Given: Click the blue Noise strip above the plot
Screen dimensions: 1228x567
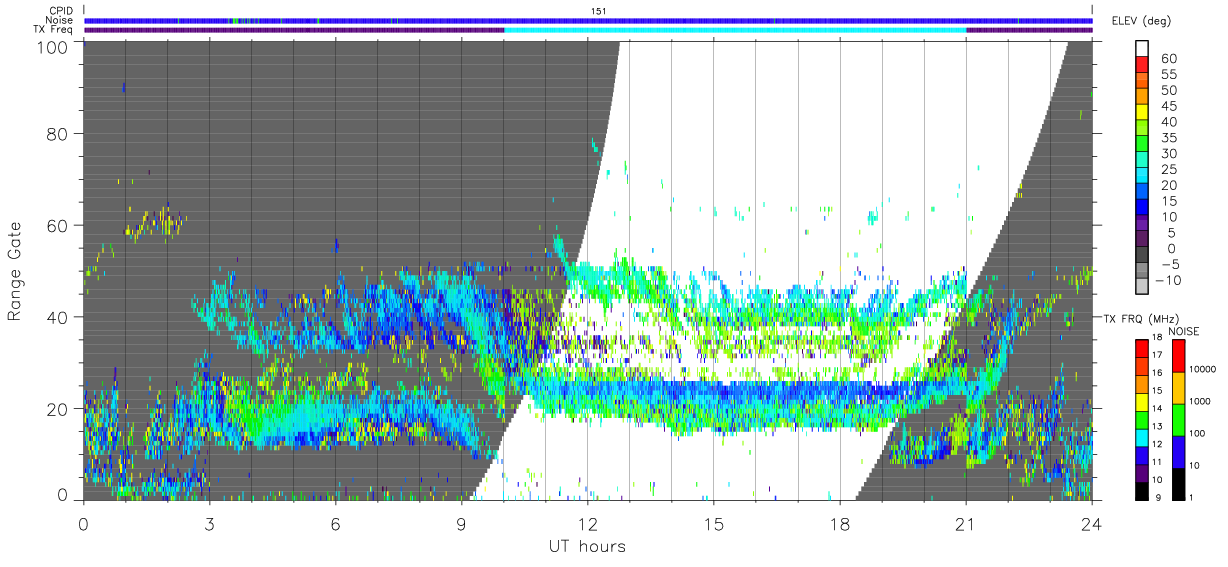Looking at the screenshot, I should (588, 20).
